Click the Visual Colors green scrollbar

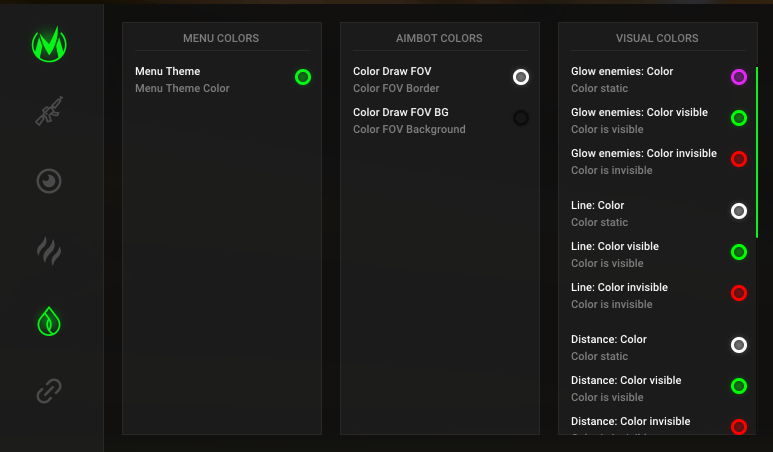tap(757, 152)
